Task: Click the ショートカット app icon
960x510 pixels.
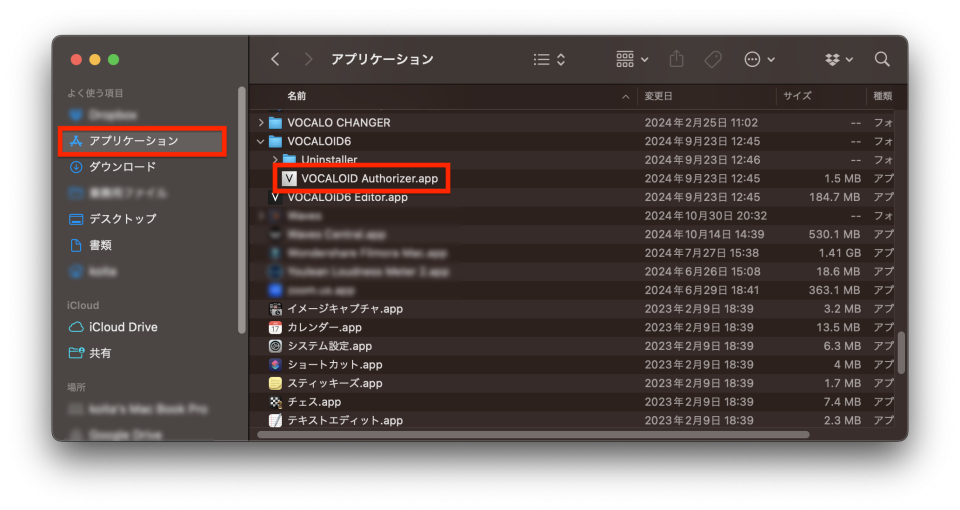Action: coord(276,365)
